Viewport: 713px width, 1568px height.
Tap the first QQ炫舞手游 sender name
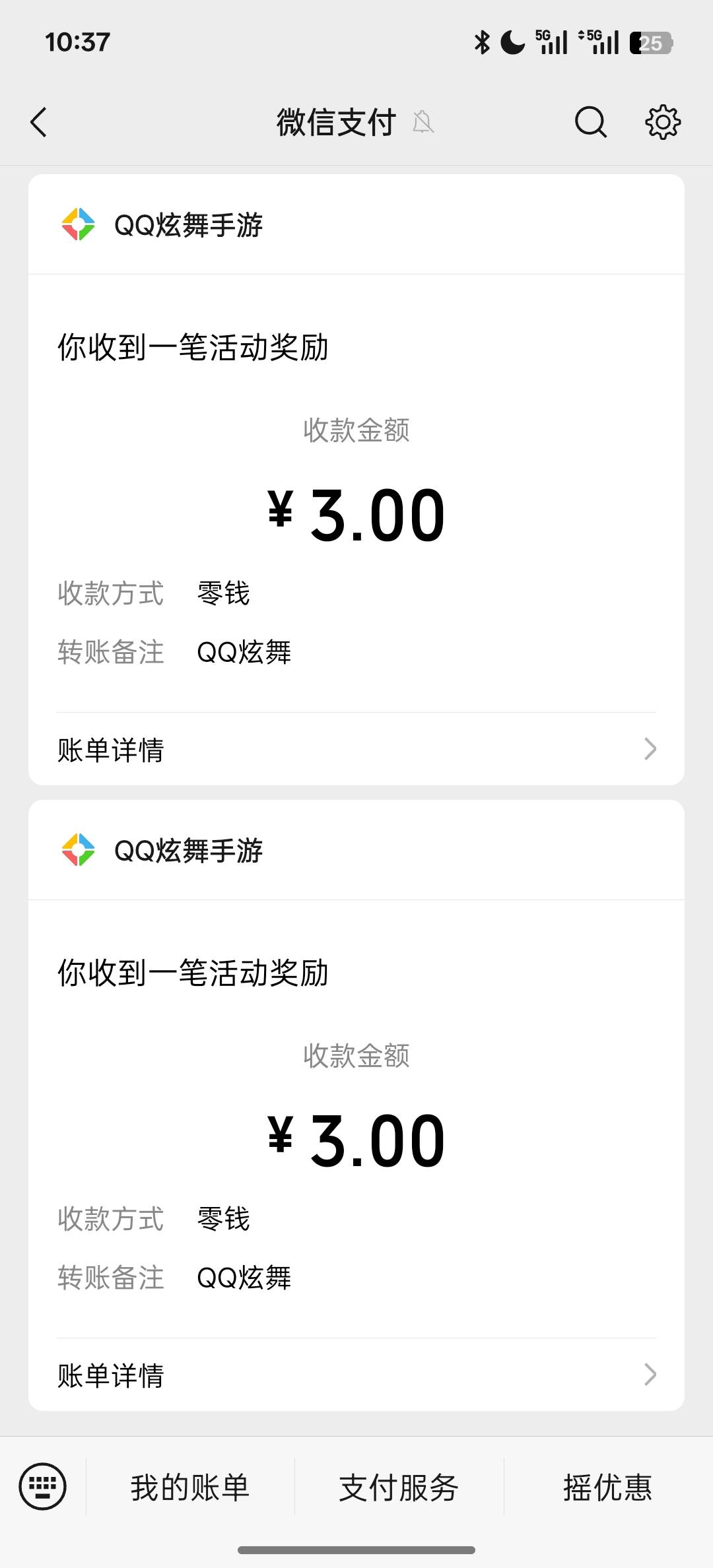pyautogui.click(x=189, y=225)
